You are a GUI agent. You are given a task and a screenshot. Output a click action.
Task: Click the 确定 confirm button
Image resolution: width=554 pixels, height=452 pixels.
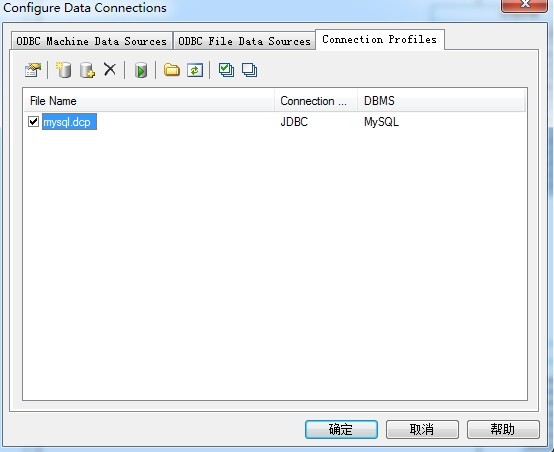point(341,429)
